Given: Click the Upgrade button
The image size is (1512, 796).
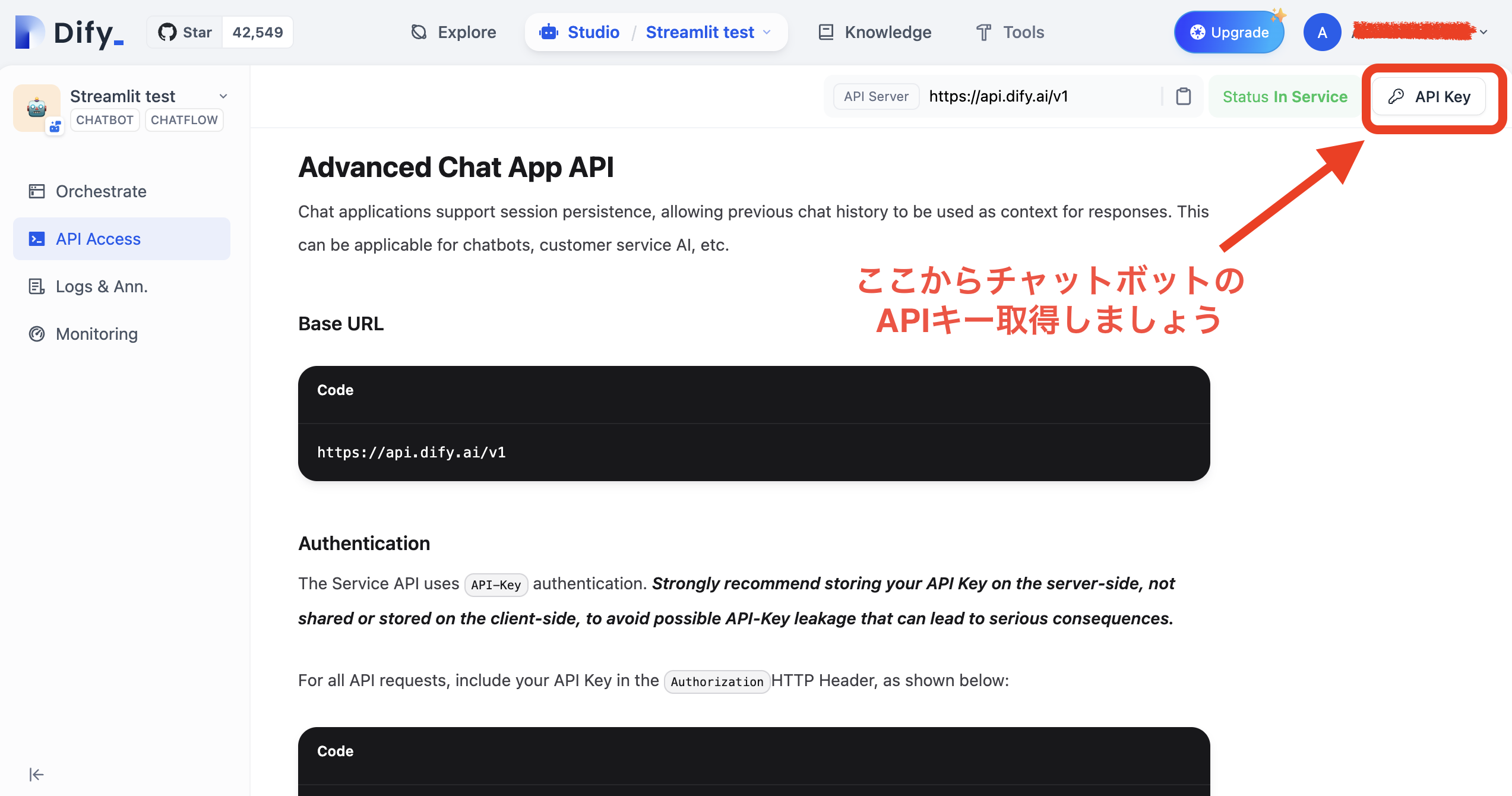Looking at the screenshot, I should click(x=1229, y=31).
